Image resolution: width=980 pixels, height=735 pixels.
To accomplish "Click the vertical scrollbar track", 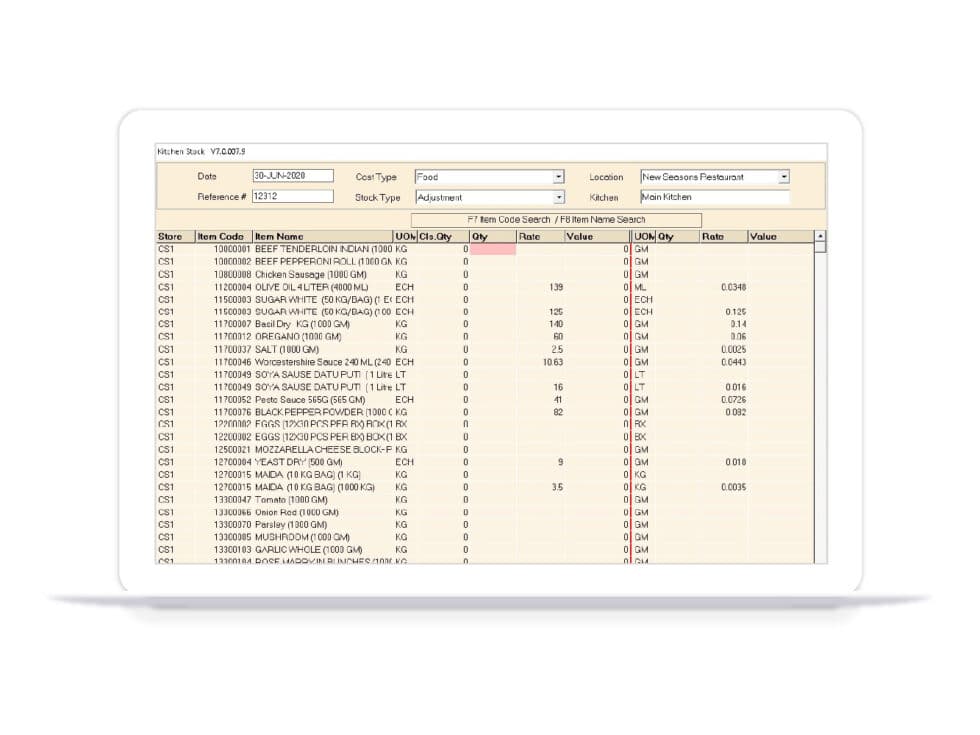I will click(x=822, y=400).
